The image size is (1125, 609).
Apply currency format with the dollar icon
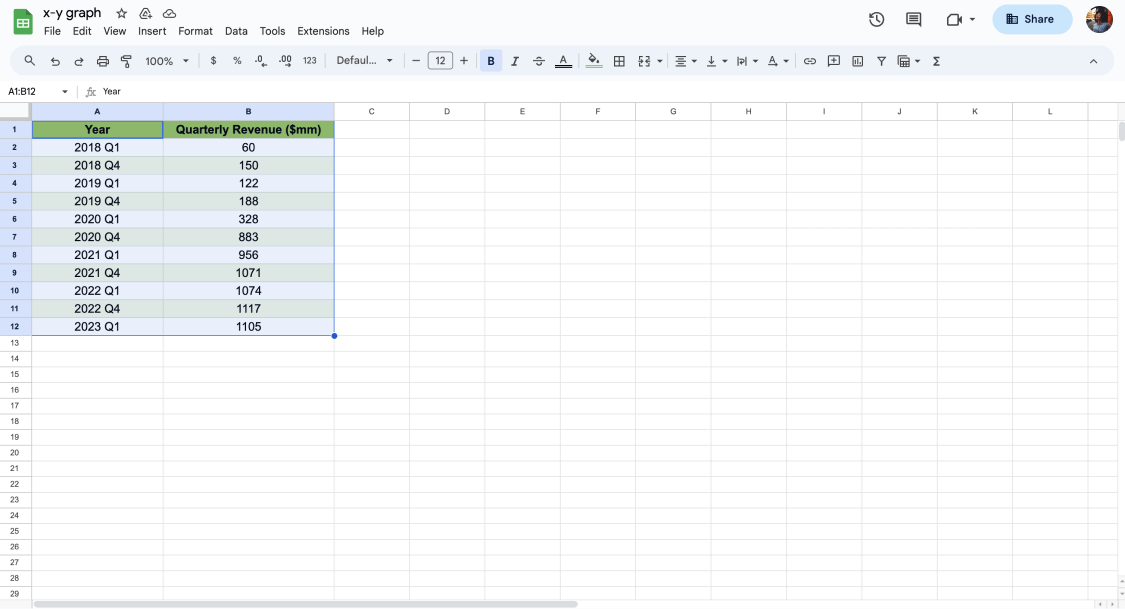[213, 61]
